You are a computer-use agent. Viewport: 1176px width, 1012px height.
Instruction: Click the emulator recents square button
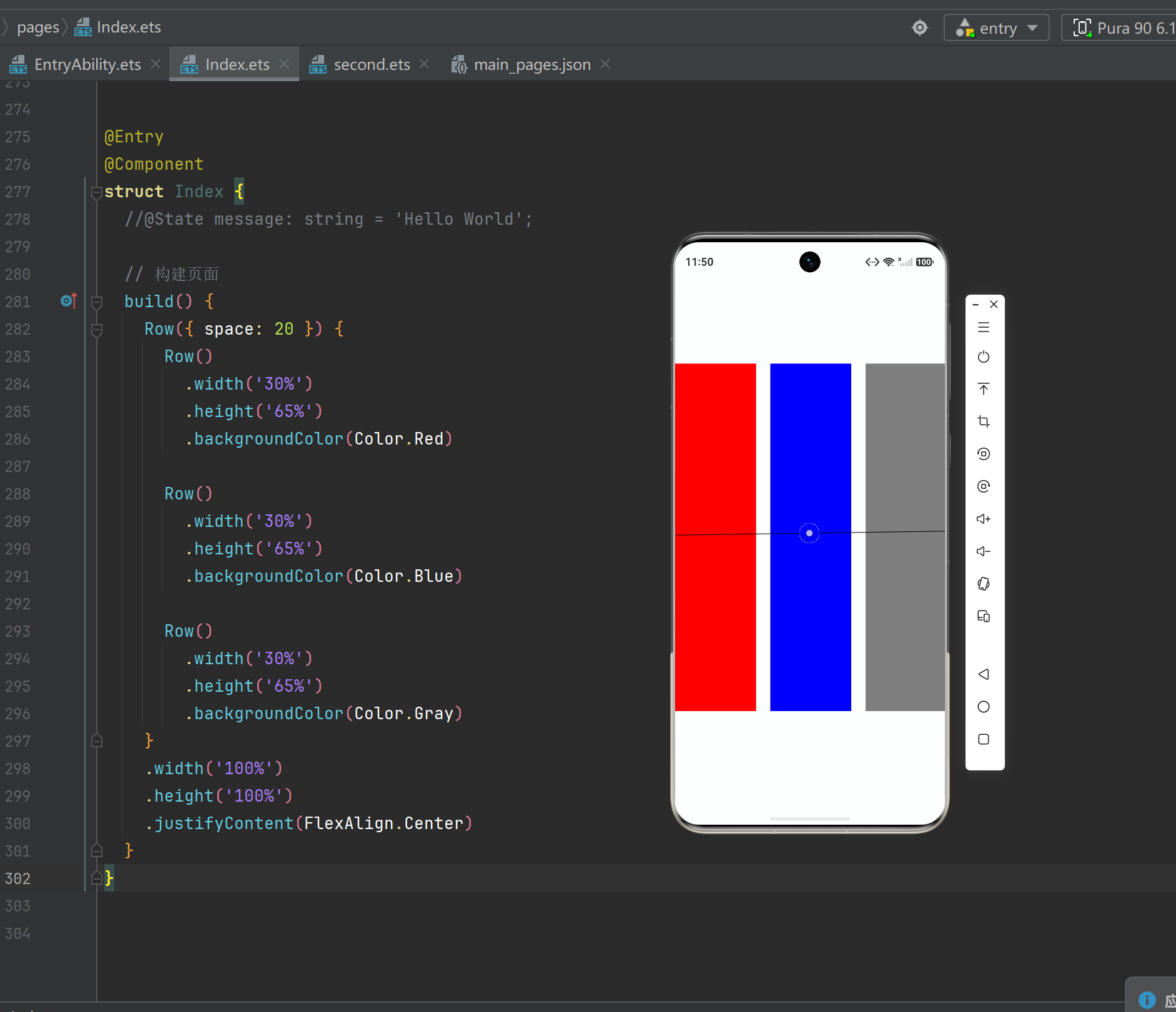[984, 739]
